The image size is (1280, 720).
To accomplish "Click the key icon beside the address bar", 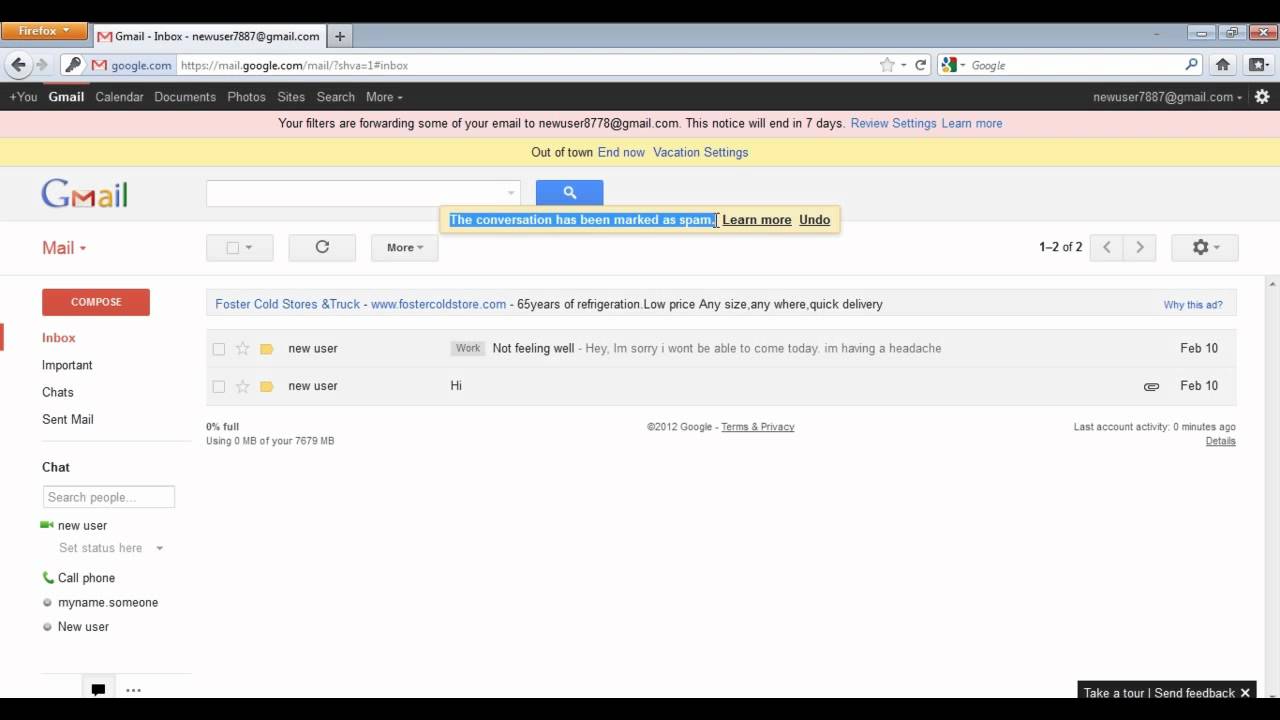I will [x=73, y=65].
